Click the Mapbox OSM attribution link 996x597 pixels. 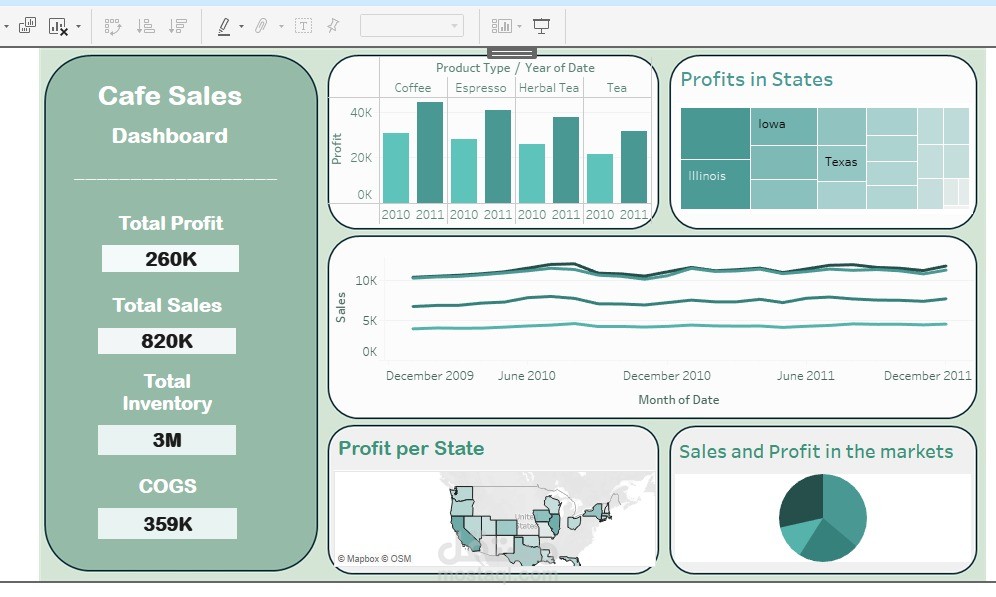[x=374, y=559]
